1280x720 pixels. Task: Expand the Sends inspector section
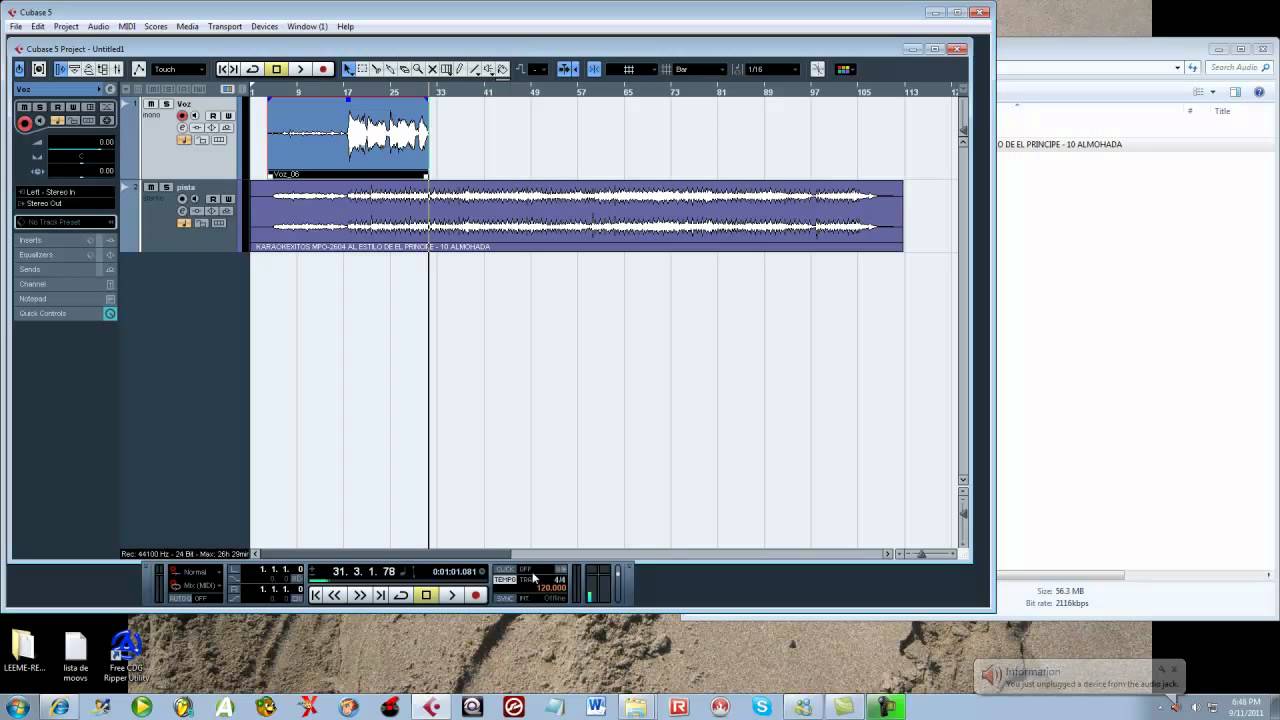pyautogui.click(x=66, y=269)
